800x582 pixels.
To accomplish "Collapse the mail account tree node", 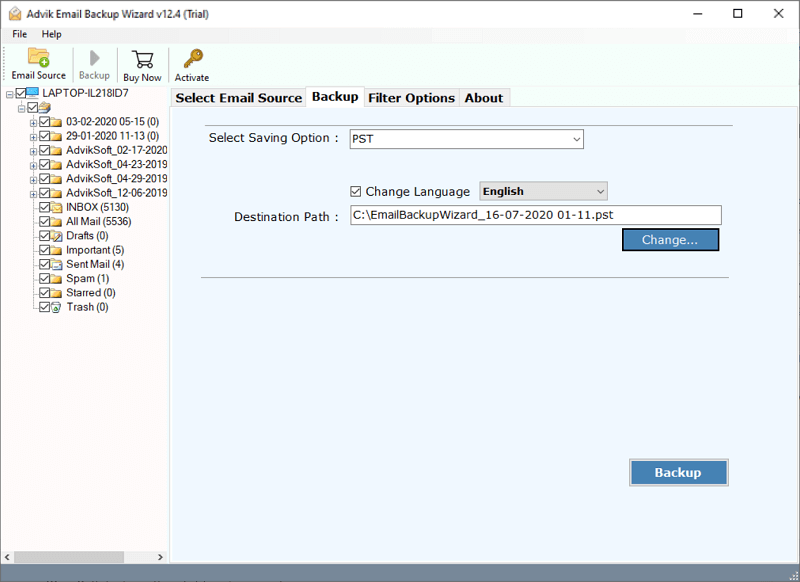I will click(x=21, y=109).
